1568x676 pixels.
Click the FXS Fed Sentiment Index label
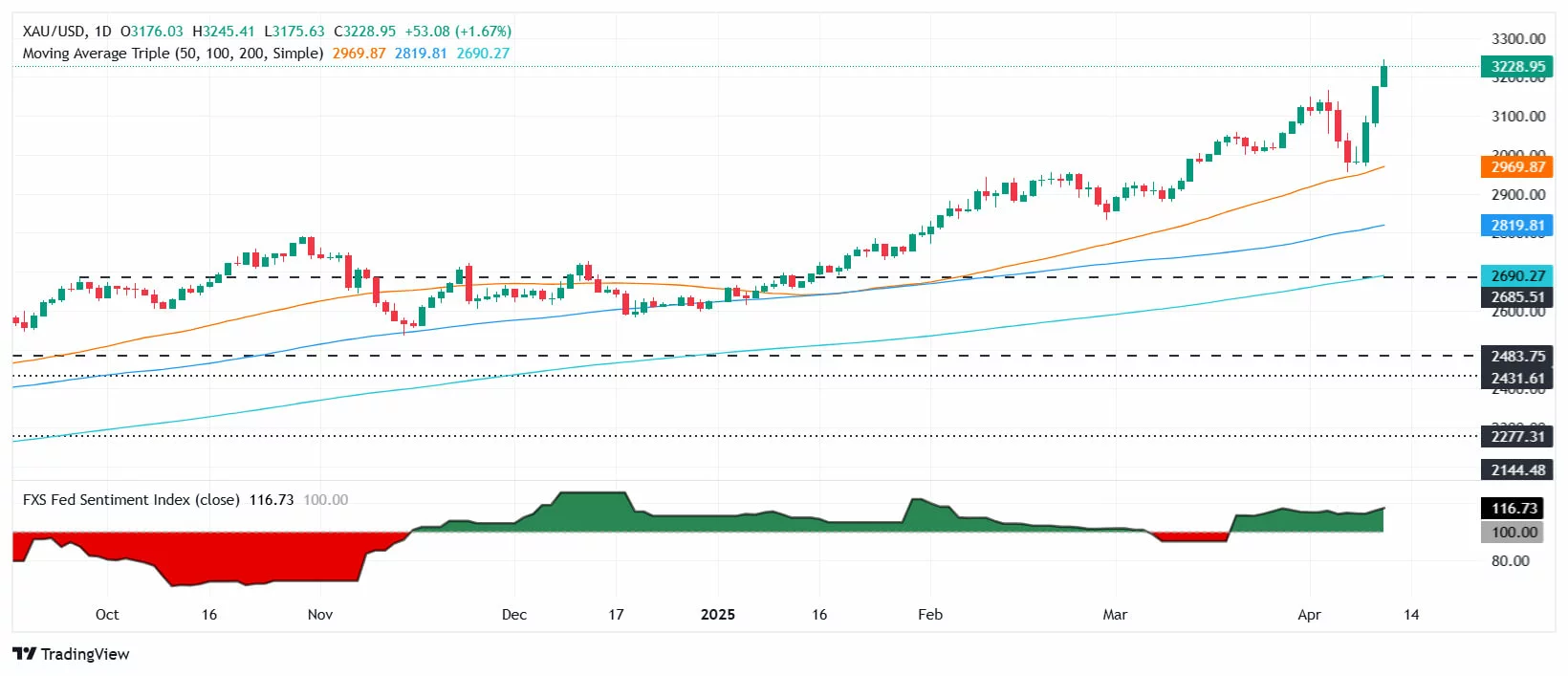131,500
